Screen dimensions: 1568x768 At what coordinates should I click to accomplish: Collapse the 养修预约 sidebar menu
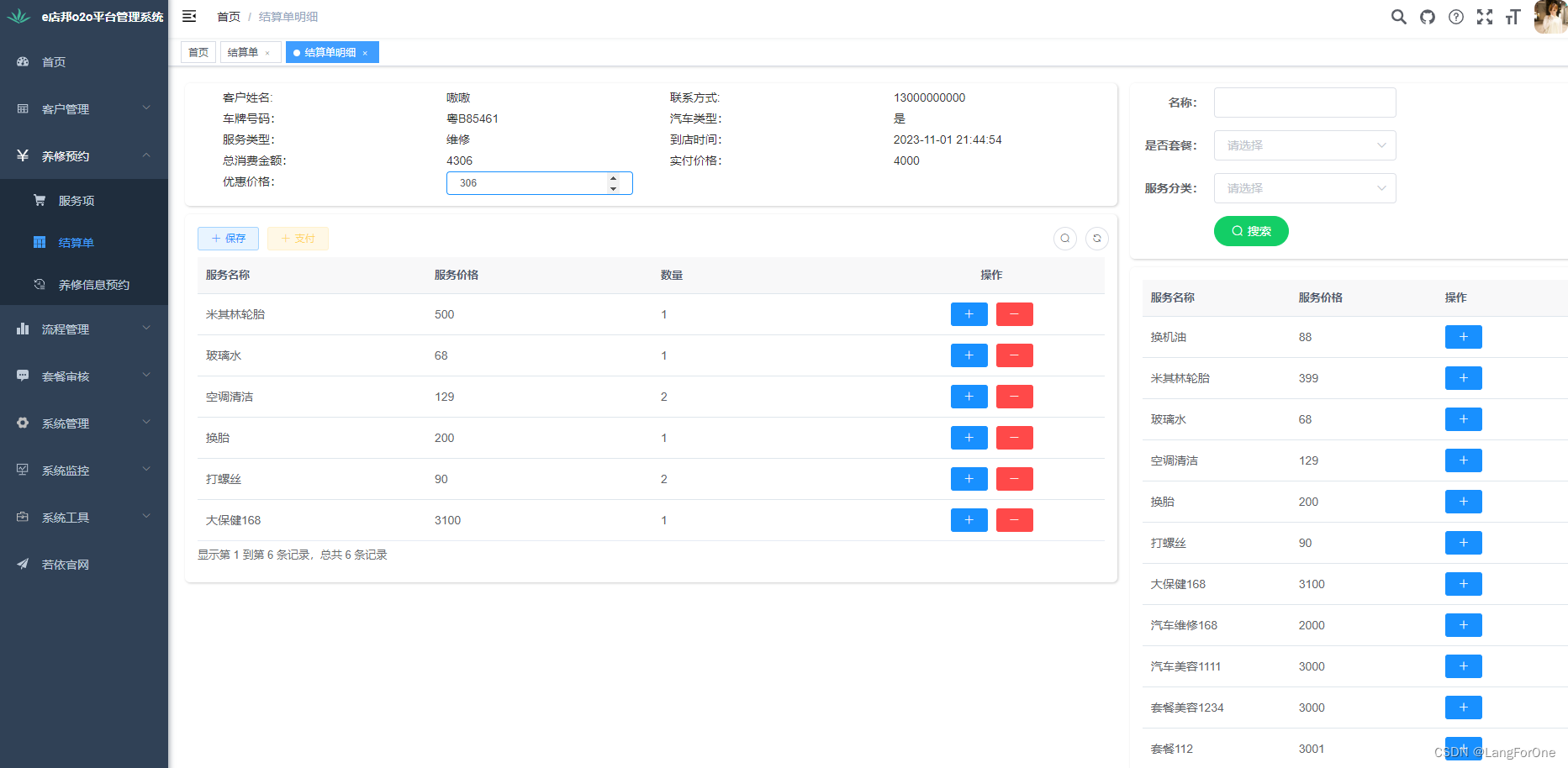coord(84,155)
